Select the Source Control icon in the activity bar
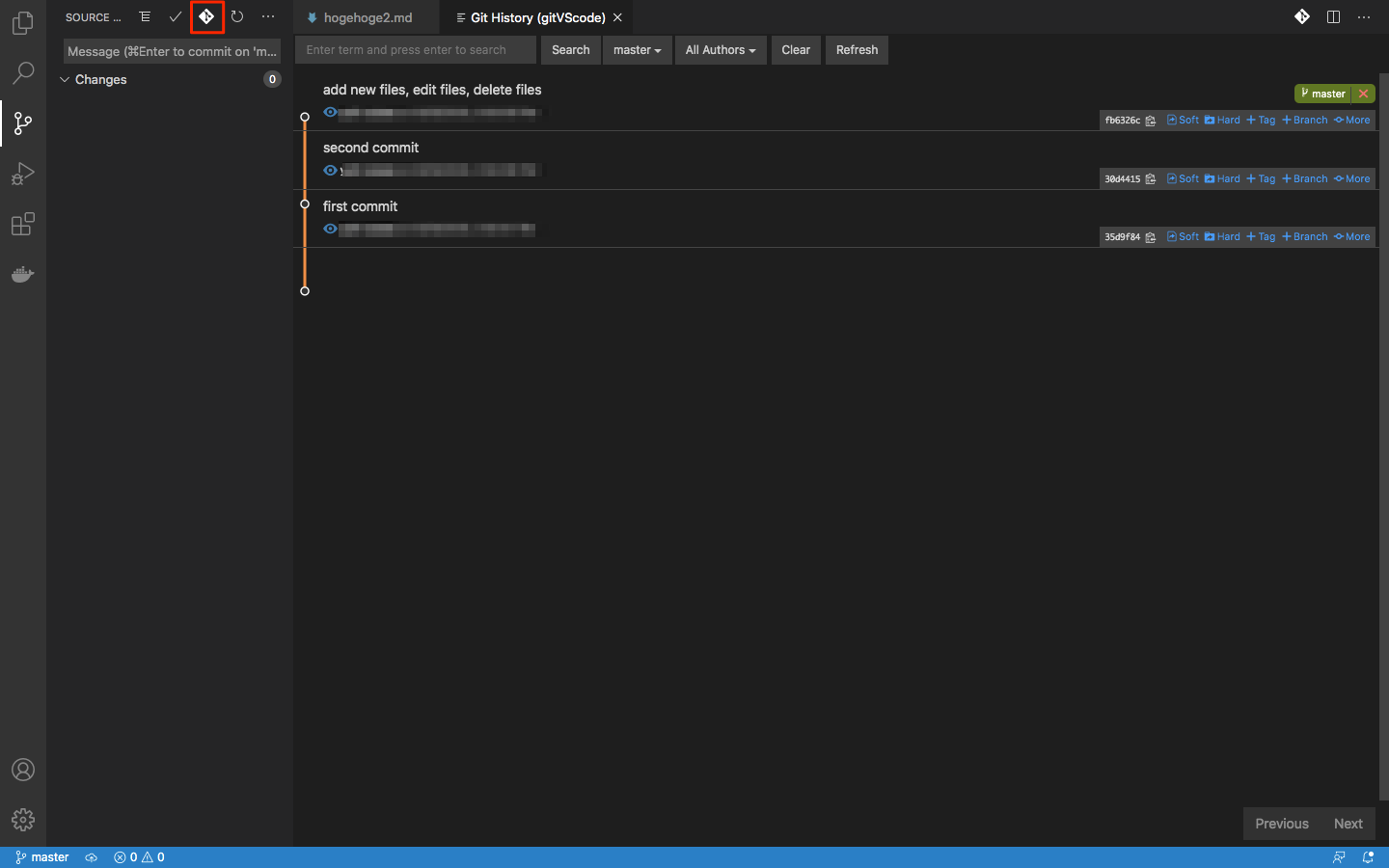The width and height of the screenshot is (1389, 868). coord(23,123)
